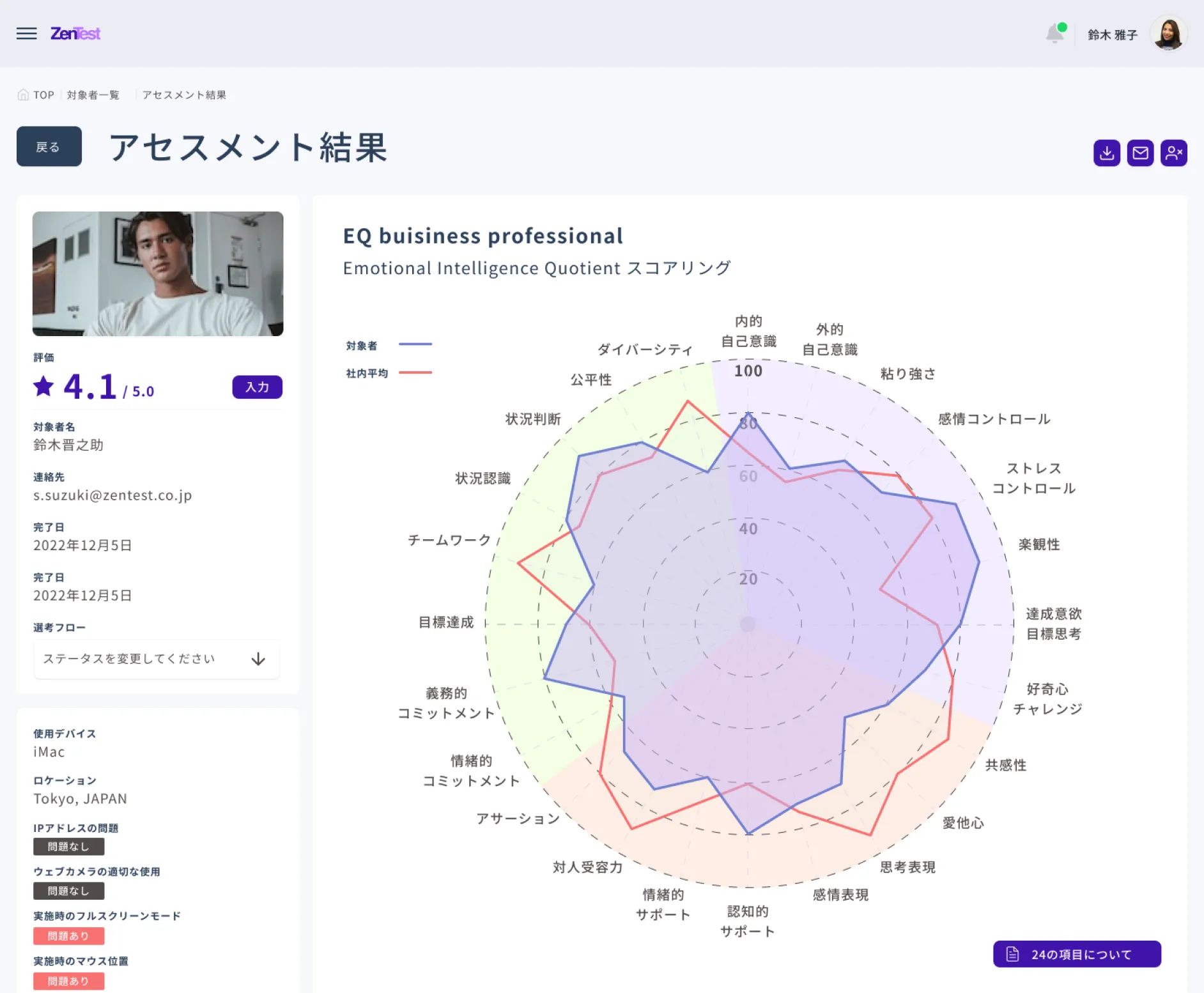Click the 愛他心 axis label

963,823
